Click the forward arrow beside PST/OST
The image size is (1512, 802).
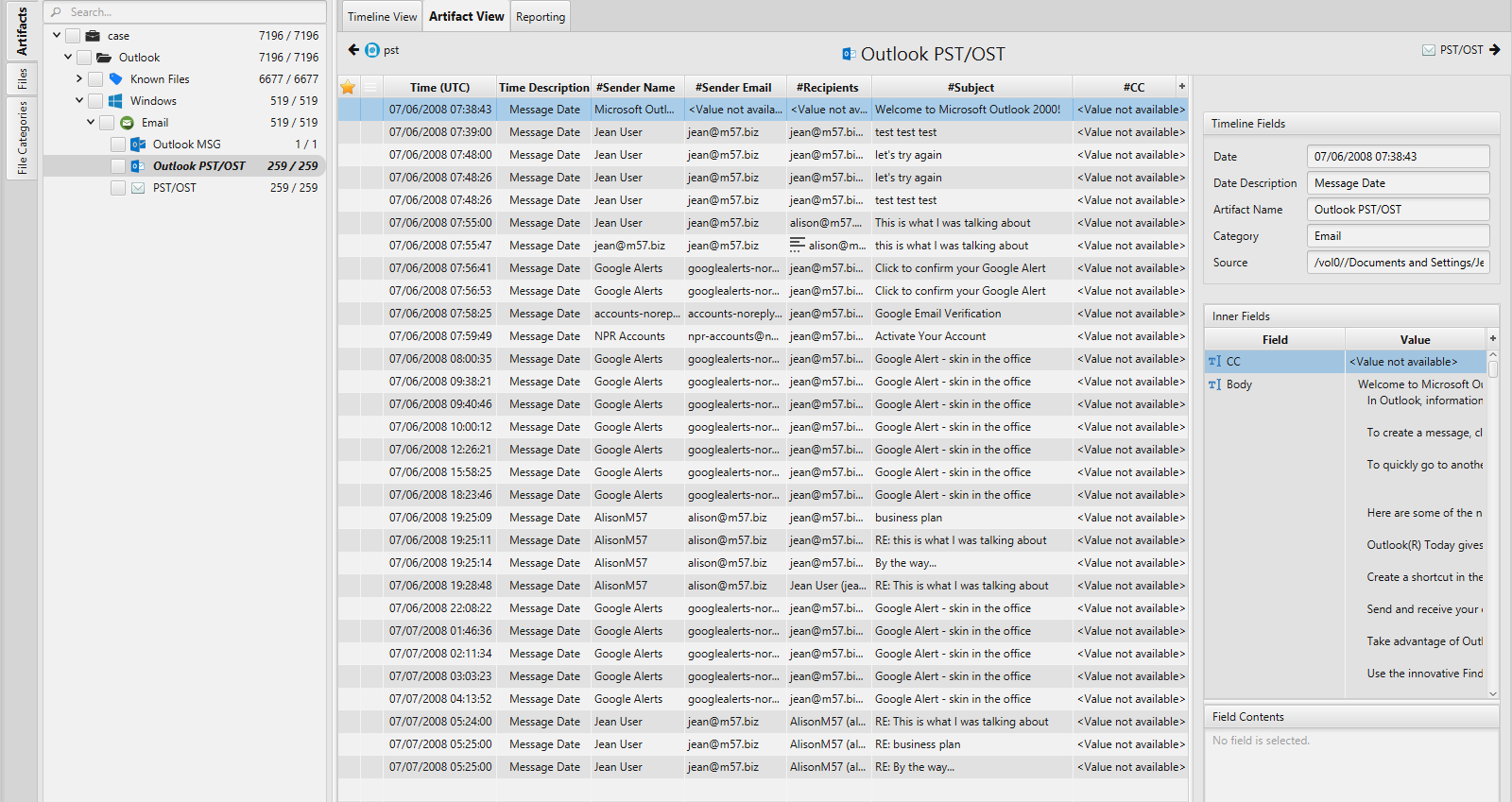pyautogui.click(x=1495, y=50)
